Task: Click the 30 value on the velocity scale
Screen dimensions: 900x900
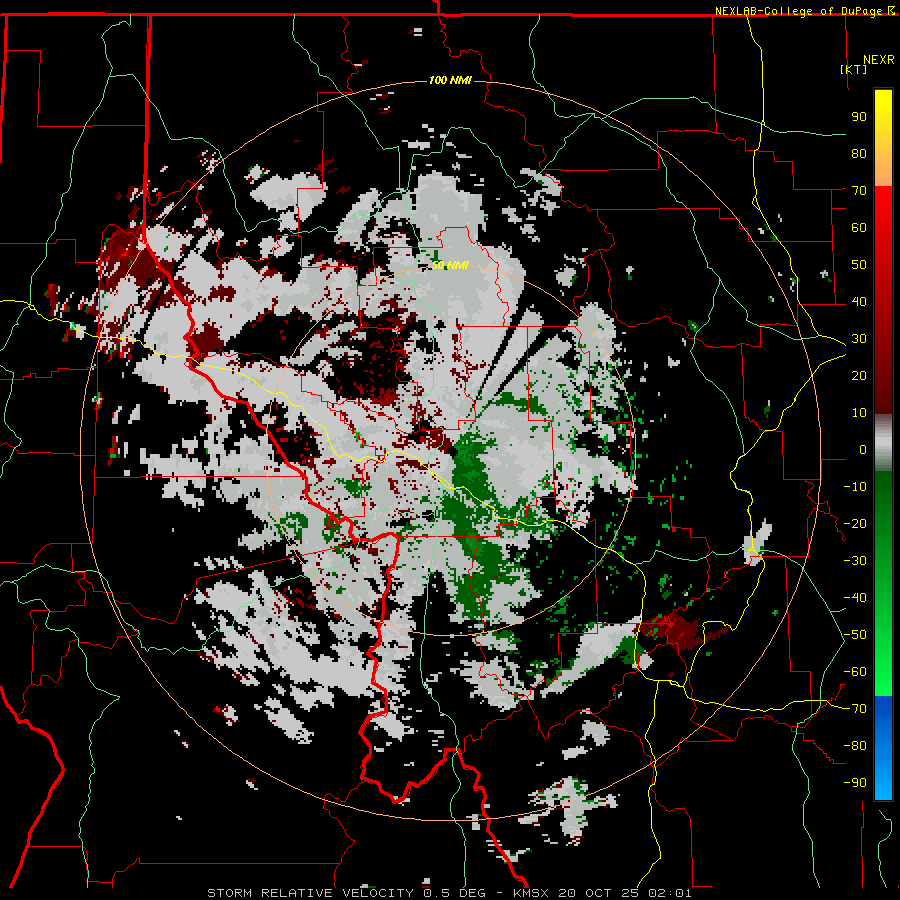Action: click(859, 339)
